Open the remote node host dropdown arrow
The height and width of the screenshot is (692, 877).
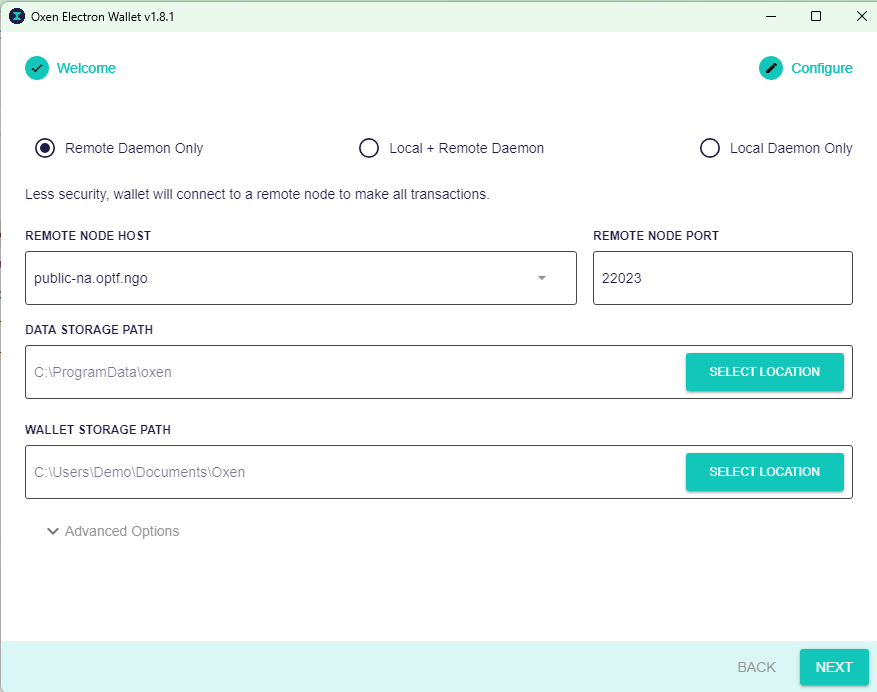(541, 278)
